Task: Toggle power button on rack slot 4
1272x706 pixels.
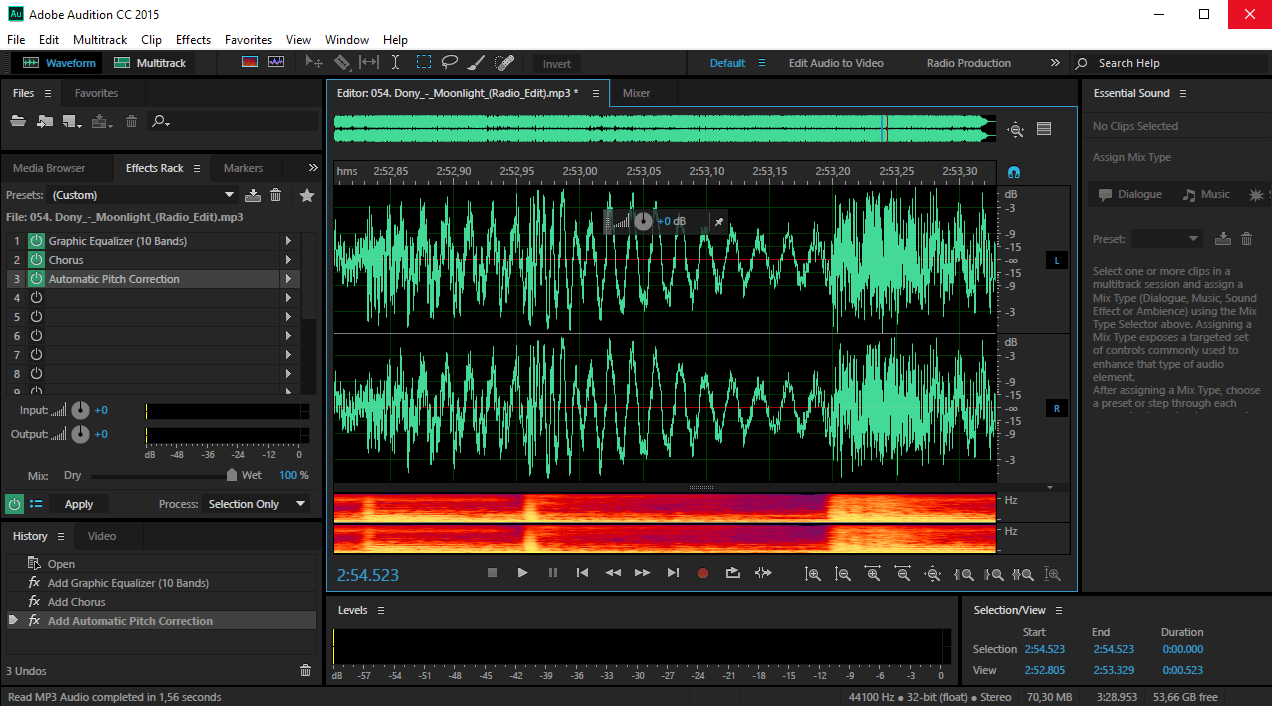Action: (36, 298)
